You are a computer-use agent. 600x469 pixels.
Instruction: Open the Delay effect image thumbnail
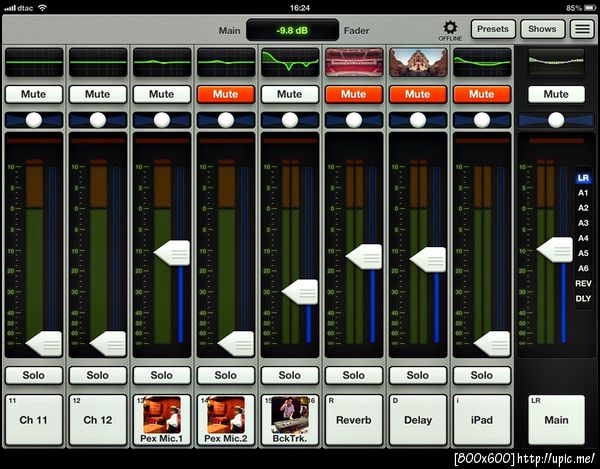418,62
